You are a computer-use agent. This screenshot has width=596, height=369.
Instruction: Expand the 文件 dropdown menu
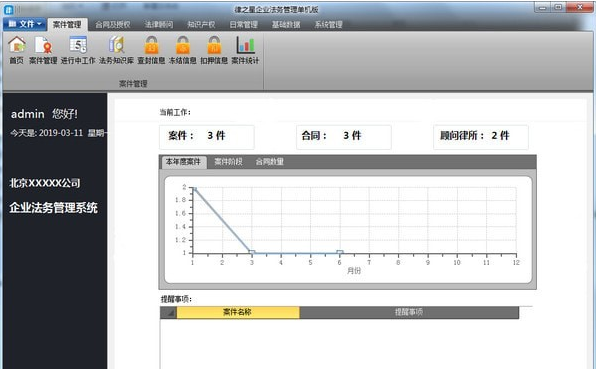pos(25,24)
